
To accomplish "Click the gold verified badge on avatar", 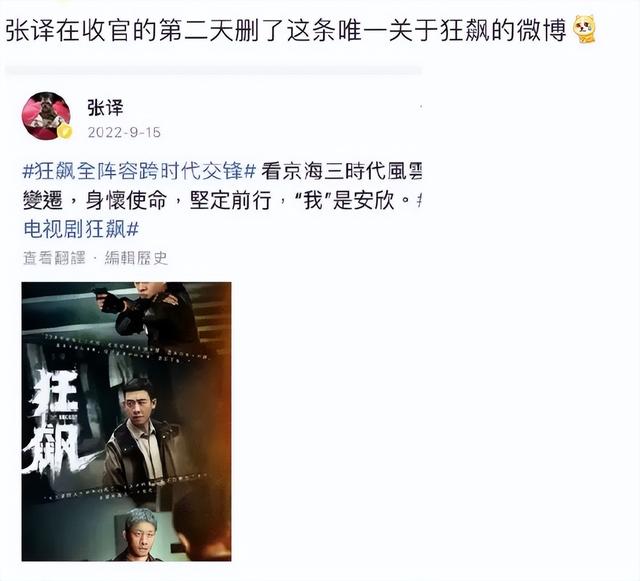I will point(65,131).
